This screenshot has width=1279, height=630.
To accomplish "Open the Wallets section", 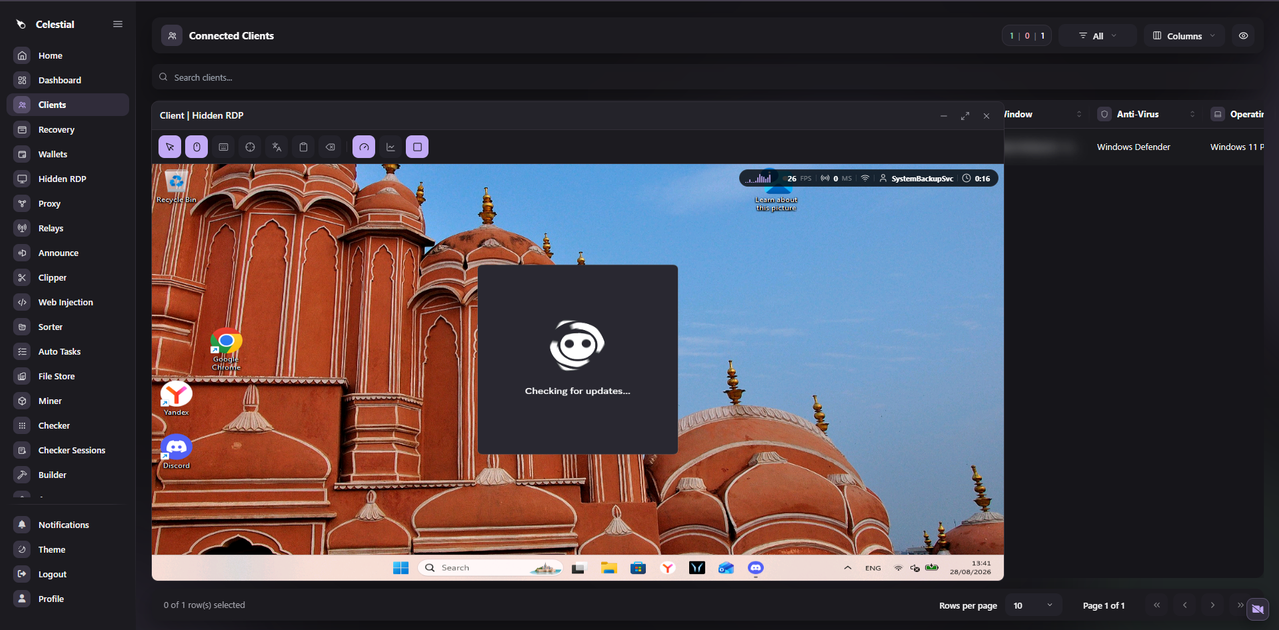I will click(x=68, y=154).
